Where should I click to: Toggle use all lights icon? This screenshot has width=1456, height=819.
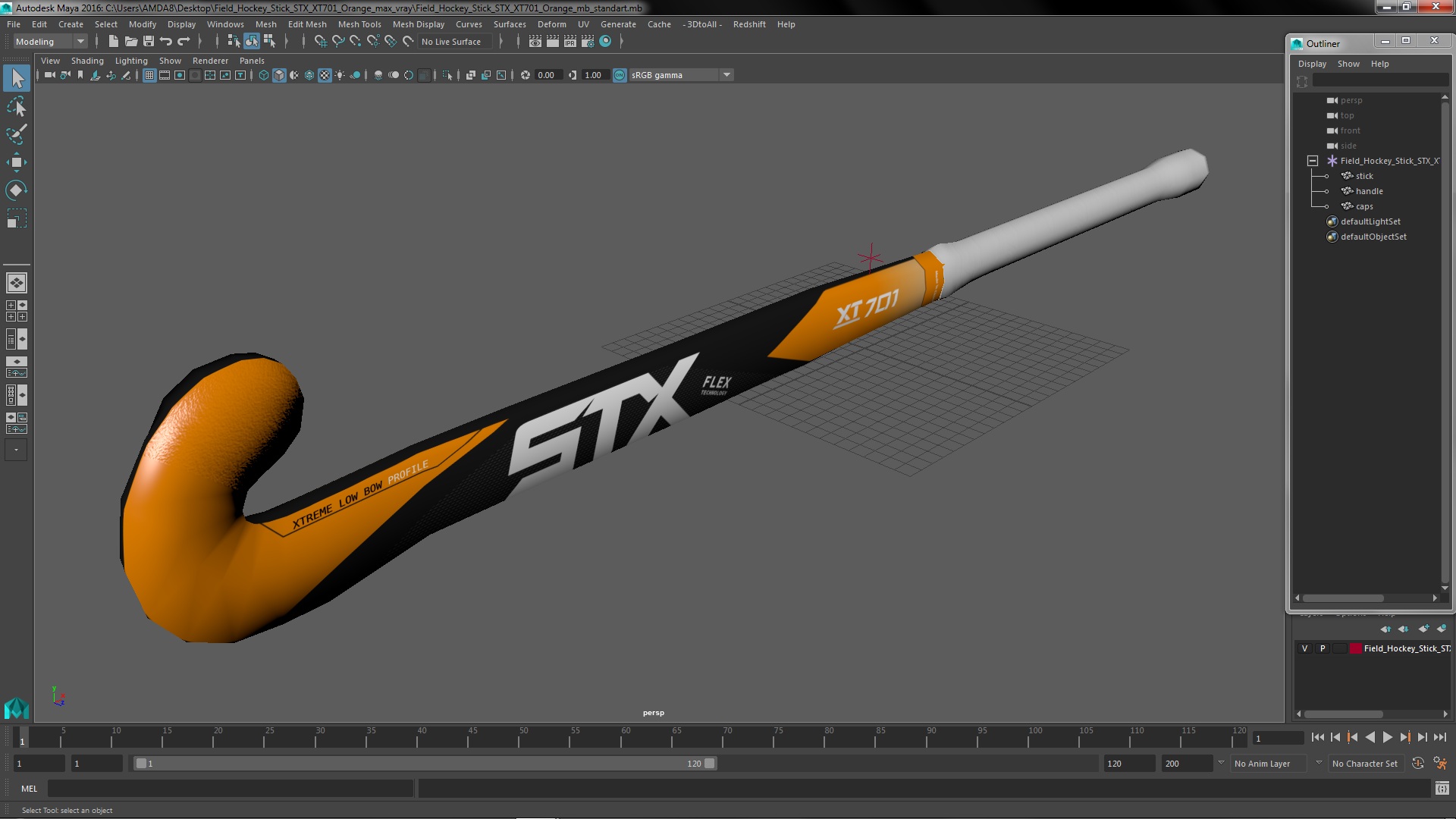340,75
